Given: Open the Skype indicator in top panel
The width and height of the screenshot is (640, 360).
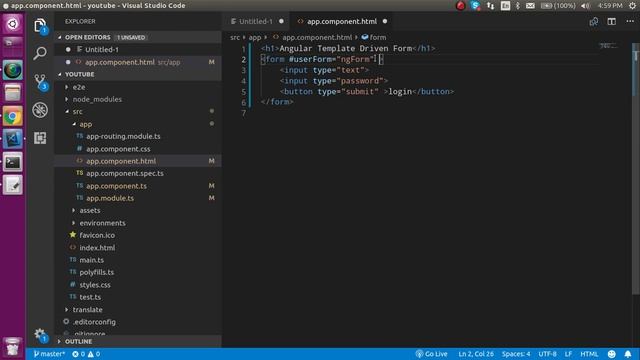Looking at the screenshot, I should (475, 6).
